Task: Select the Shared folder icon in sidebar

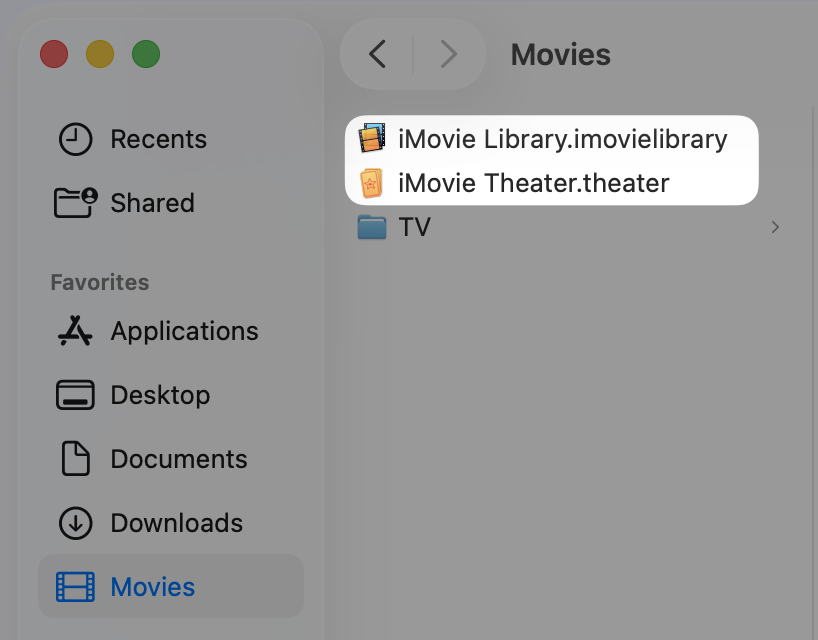Action: 75,203
